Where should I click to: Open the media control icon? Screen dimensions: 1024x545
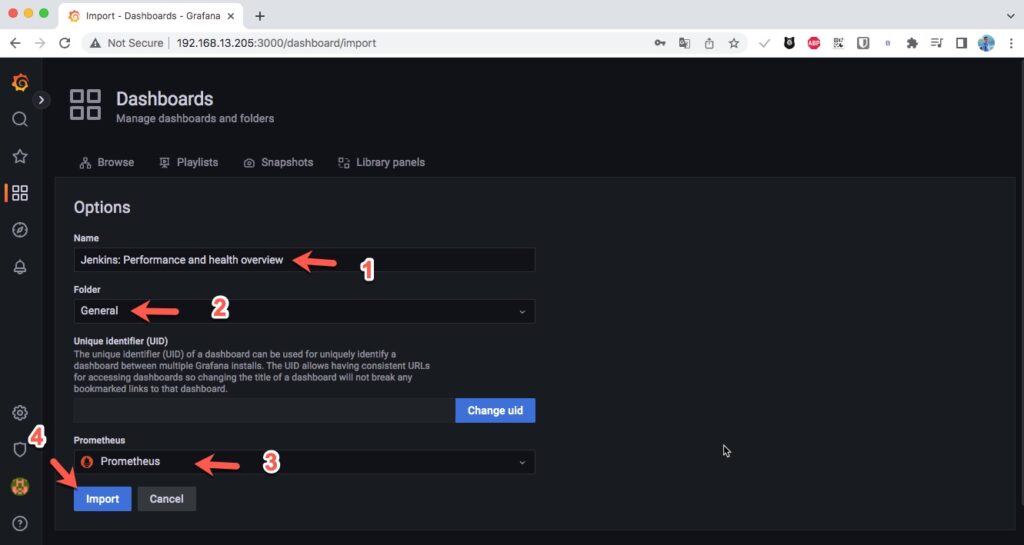[937, 43]
